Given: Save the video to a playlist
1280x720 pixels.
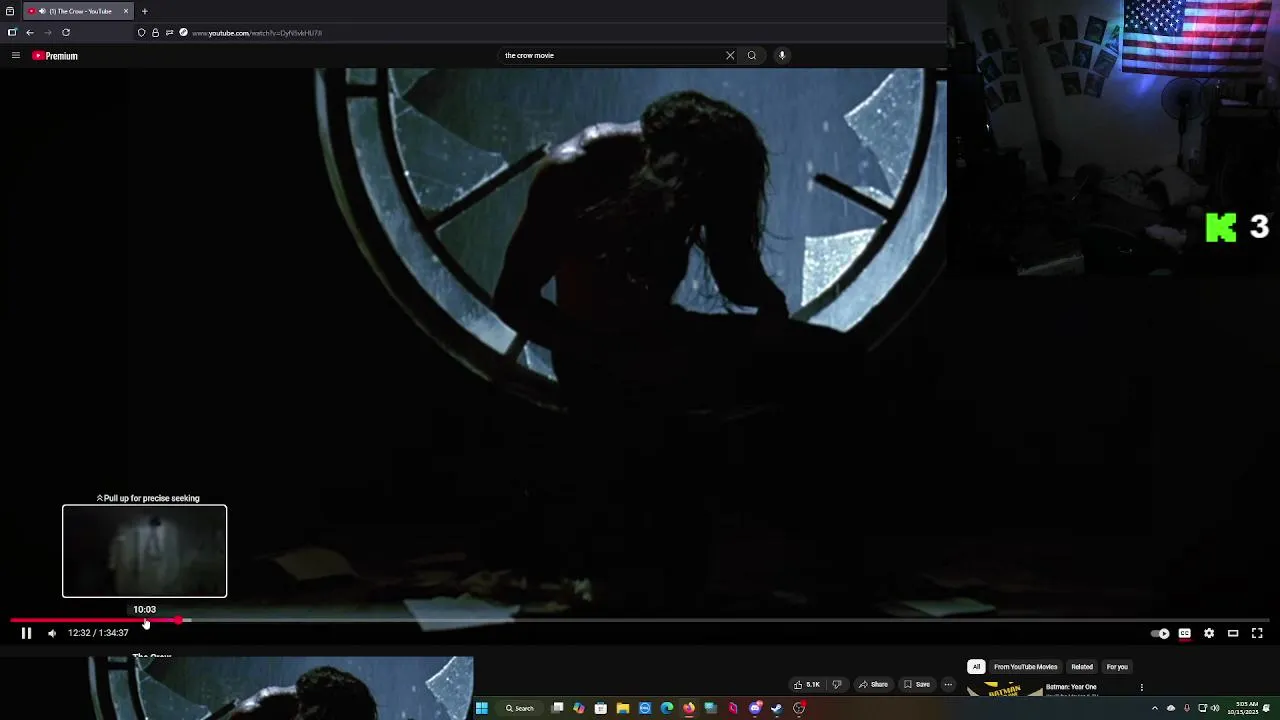Looking at the screenshot, I should 917,685.
